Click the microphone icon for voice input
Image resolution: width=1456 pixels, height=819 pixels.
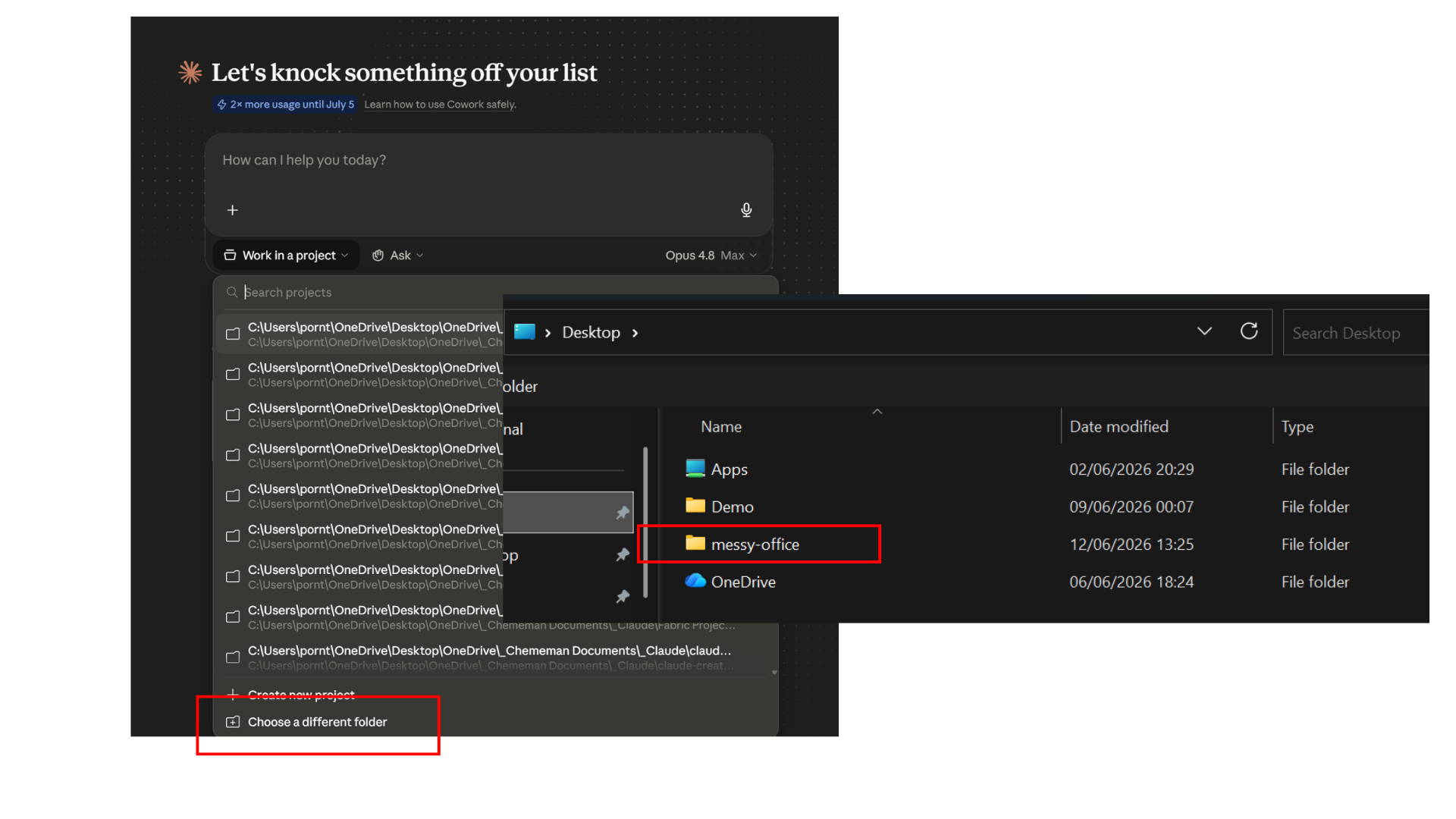(746, 210)
